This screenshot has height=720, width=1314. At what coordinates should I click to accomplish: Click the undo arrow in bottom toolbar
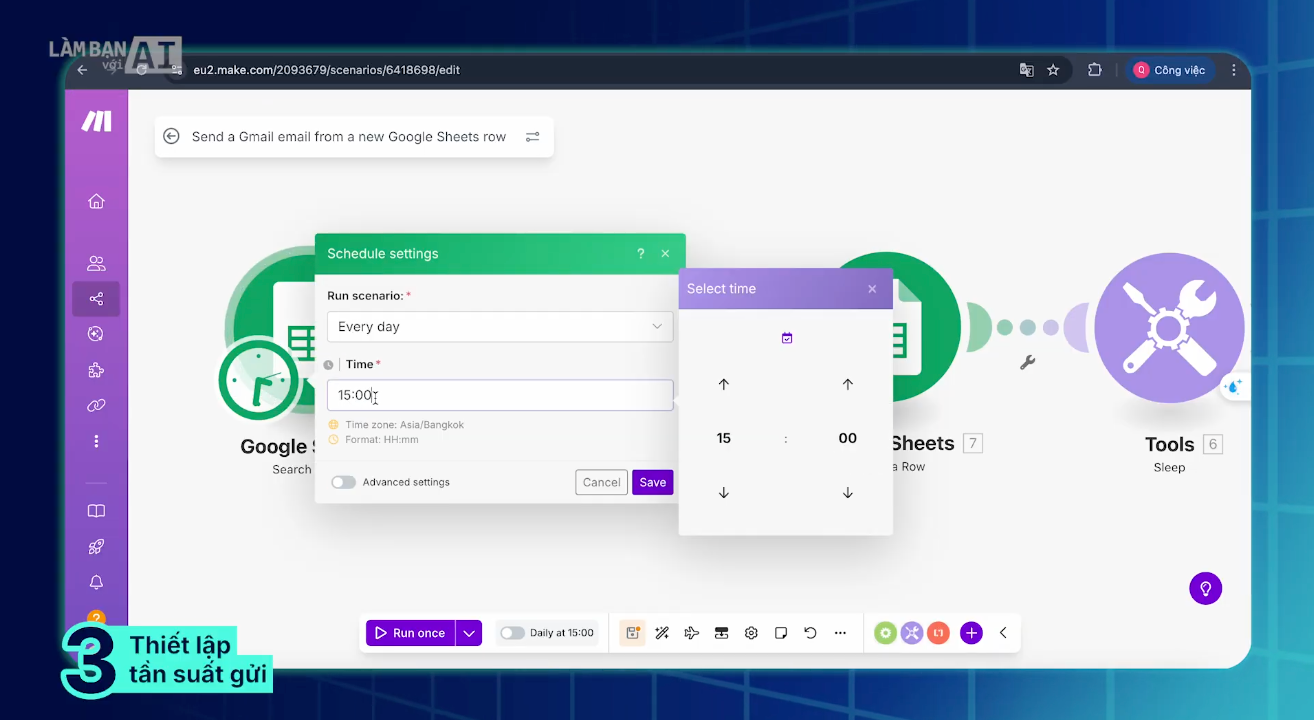coord(810,633)
